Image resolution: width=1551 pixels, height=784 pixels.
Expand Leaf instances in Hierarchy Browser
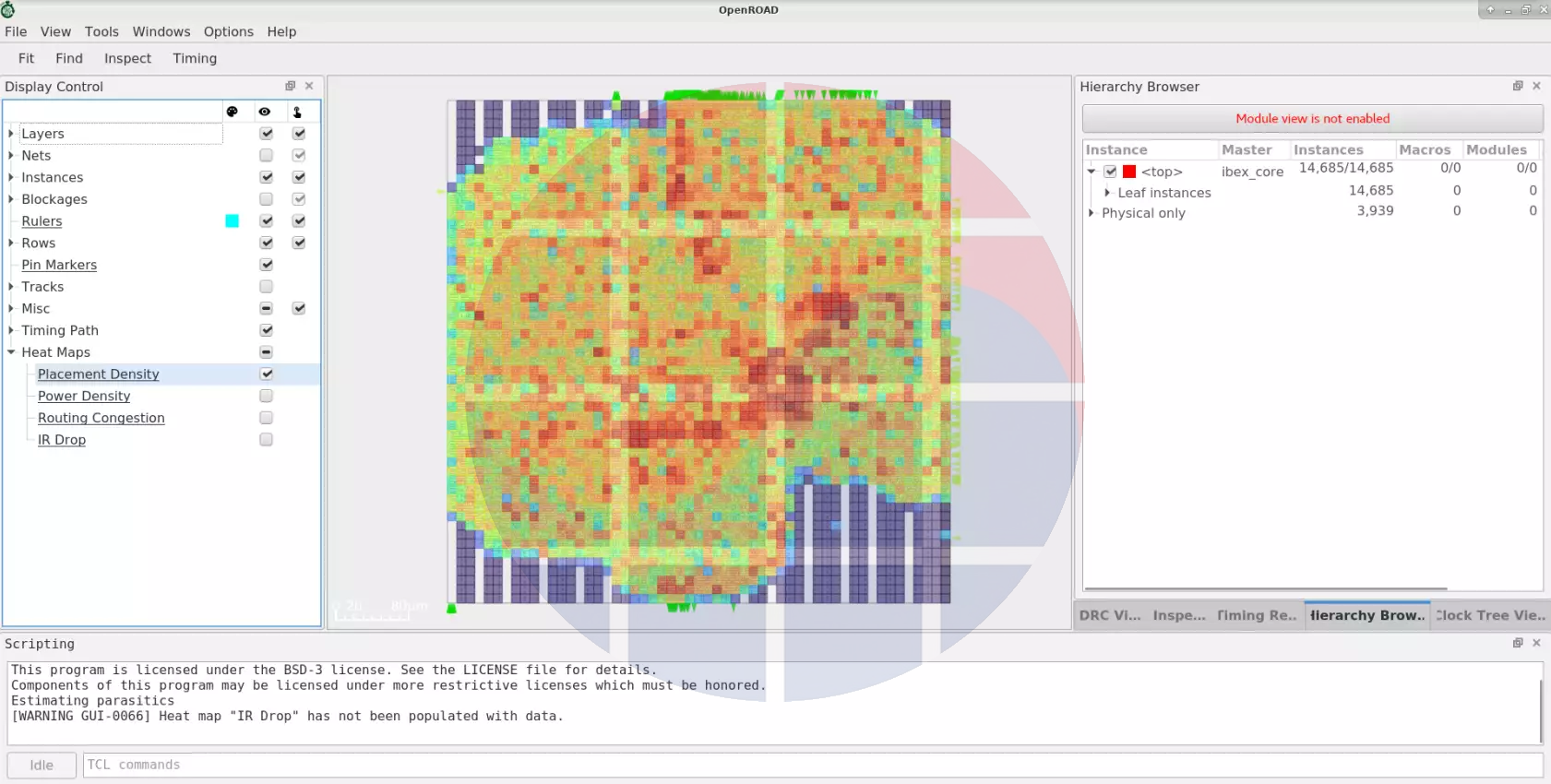[1107, 193]
